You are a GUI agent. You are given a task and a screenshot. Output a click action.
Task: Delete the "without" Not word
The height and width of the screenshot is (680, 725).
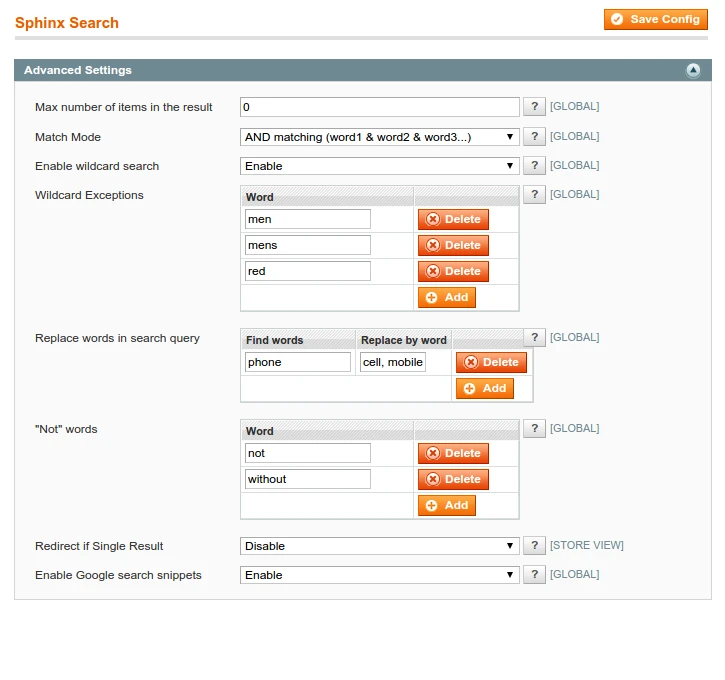point(453,479)
